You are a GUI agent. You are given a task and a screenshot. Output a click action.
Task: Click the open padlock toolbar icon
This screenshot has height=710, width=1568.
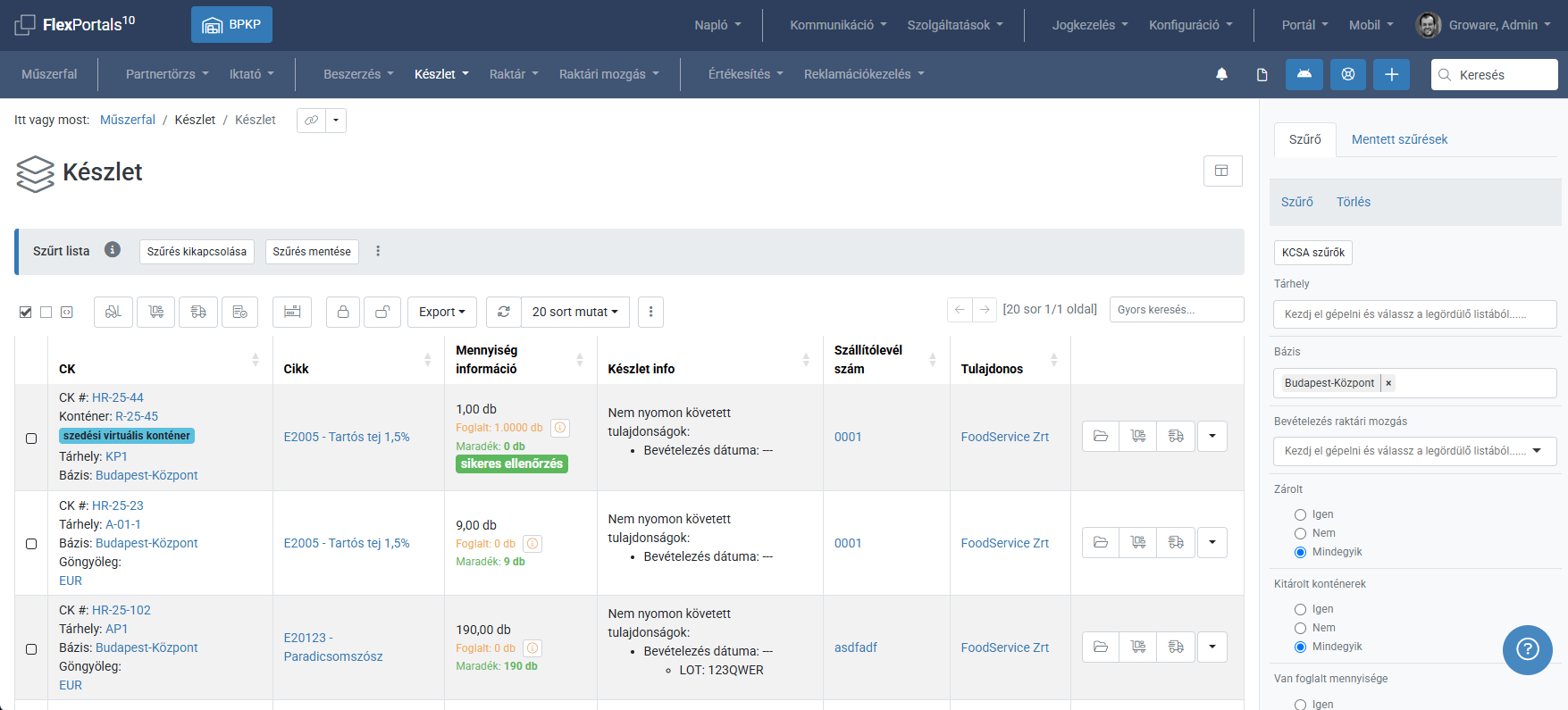click(382, 312)
